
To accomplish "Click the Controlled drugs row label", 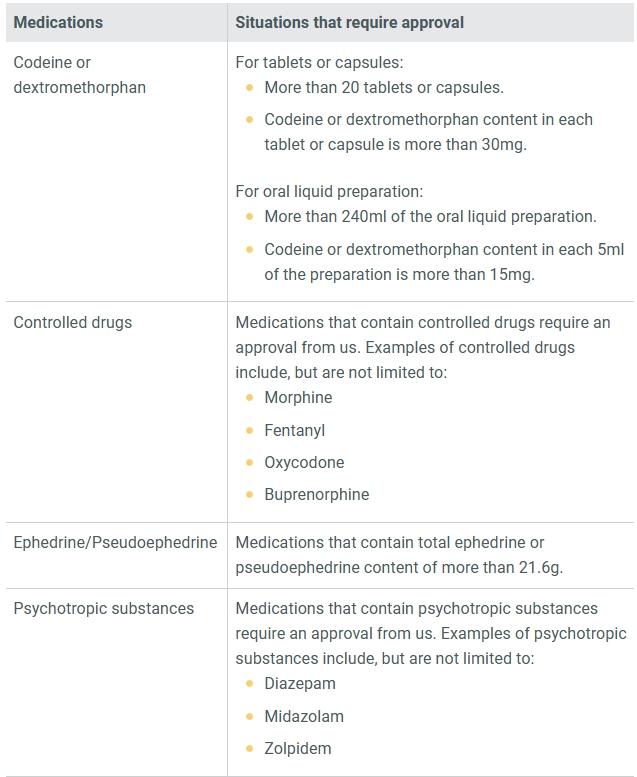I will tap(73, 323).
